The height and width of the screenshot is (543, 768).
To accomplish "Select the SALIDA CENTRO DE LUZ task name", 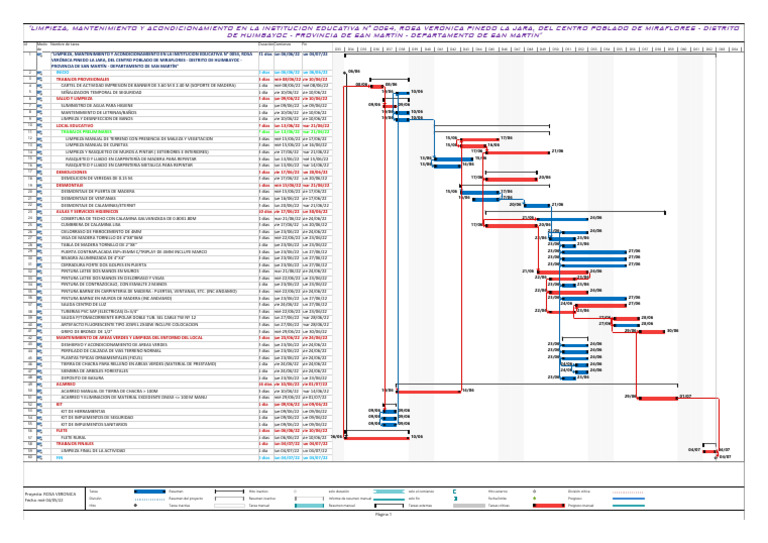I will point(83,305).
